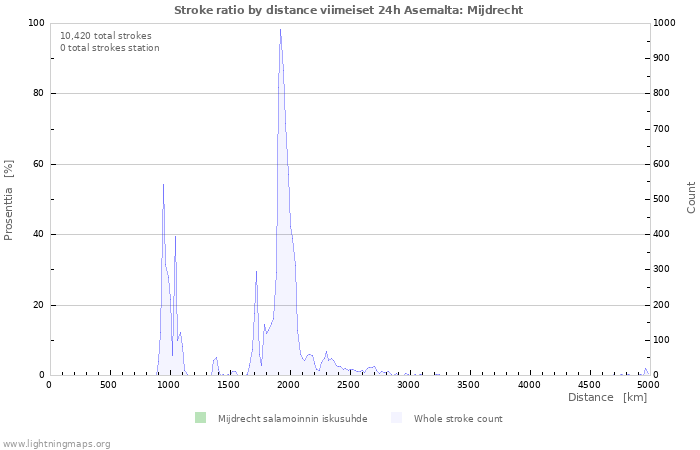
Task: Select the '0 total strokes station' text
Action: point(110,47)
